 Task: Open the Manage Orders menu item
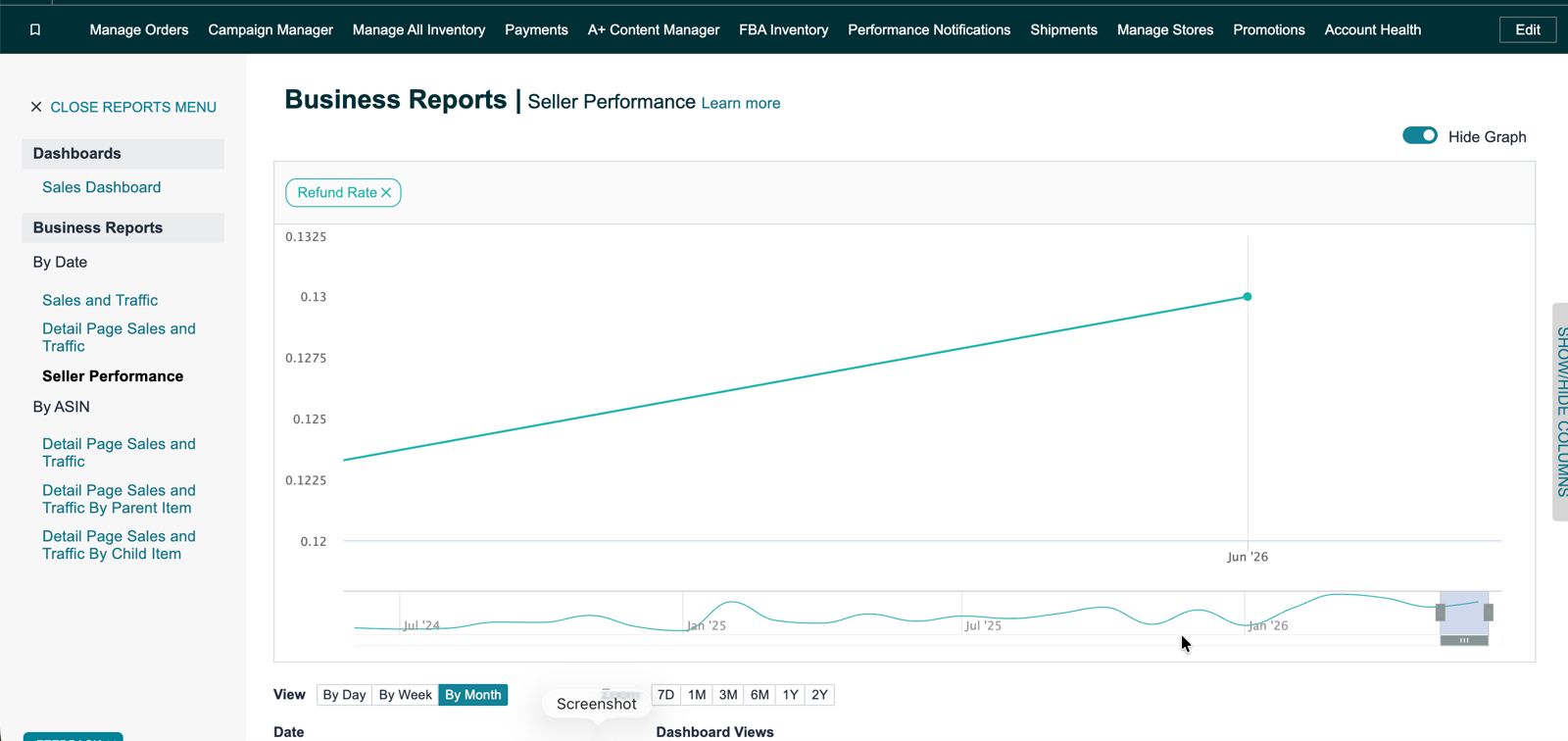click(x=139, y=30)
